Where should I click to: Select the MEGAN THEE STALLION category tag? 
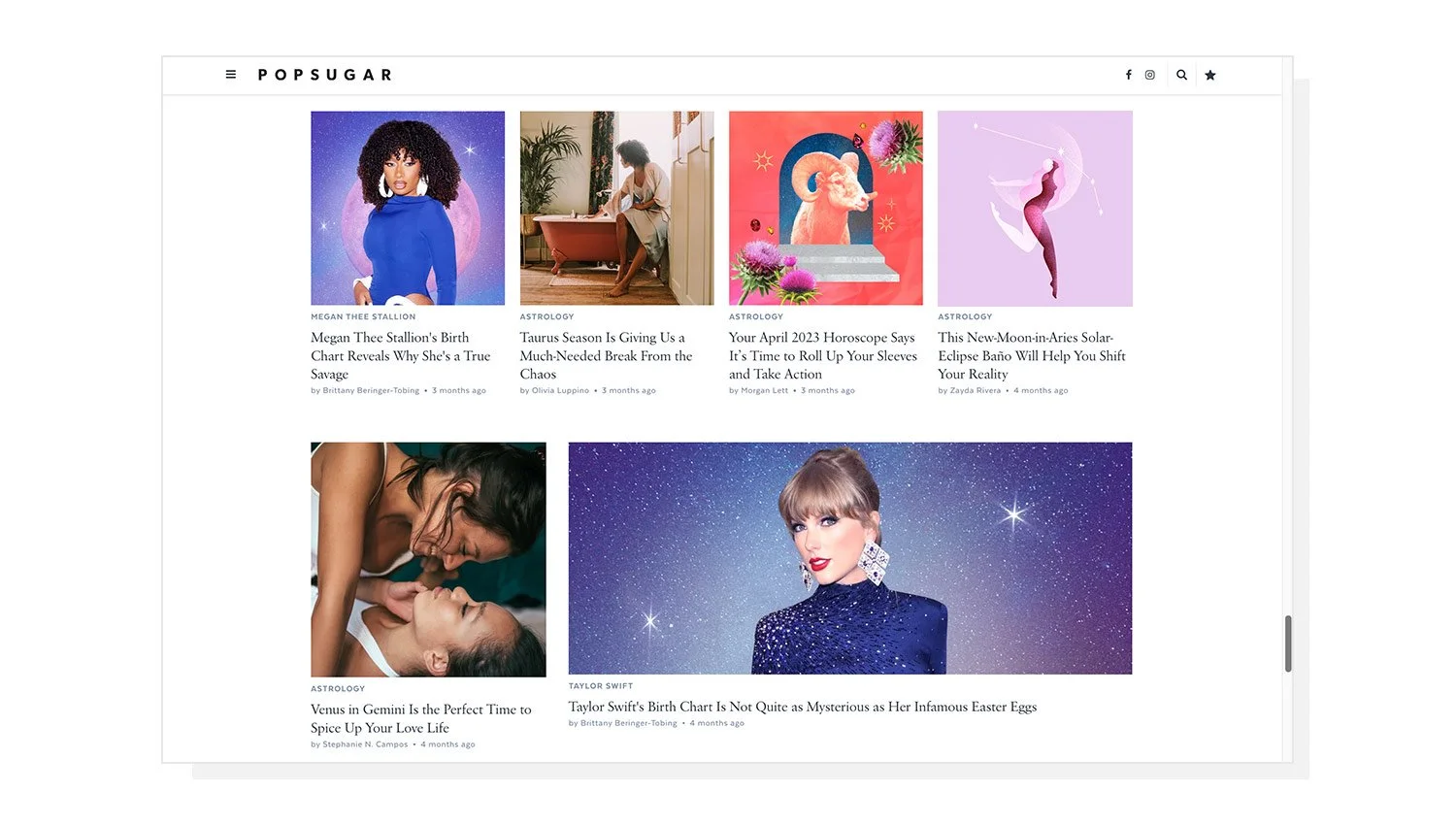click(363, 316)
